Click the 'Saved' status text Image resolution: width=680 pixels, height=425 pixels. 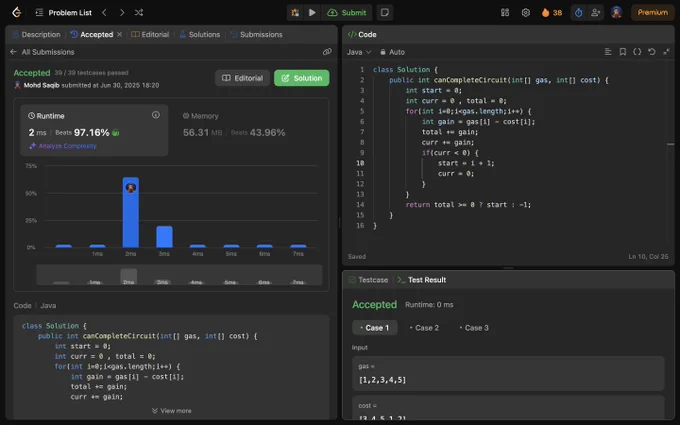tap(356, 257)
